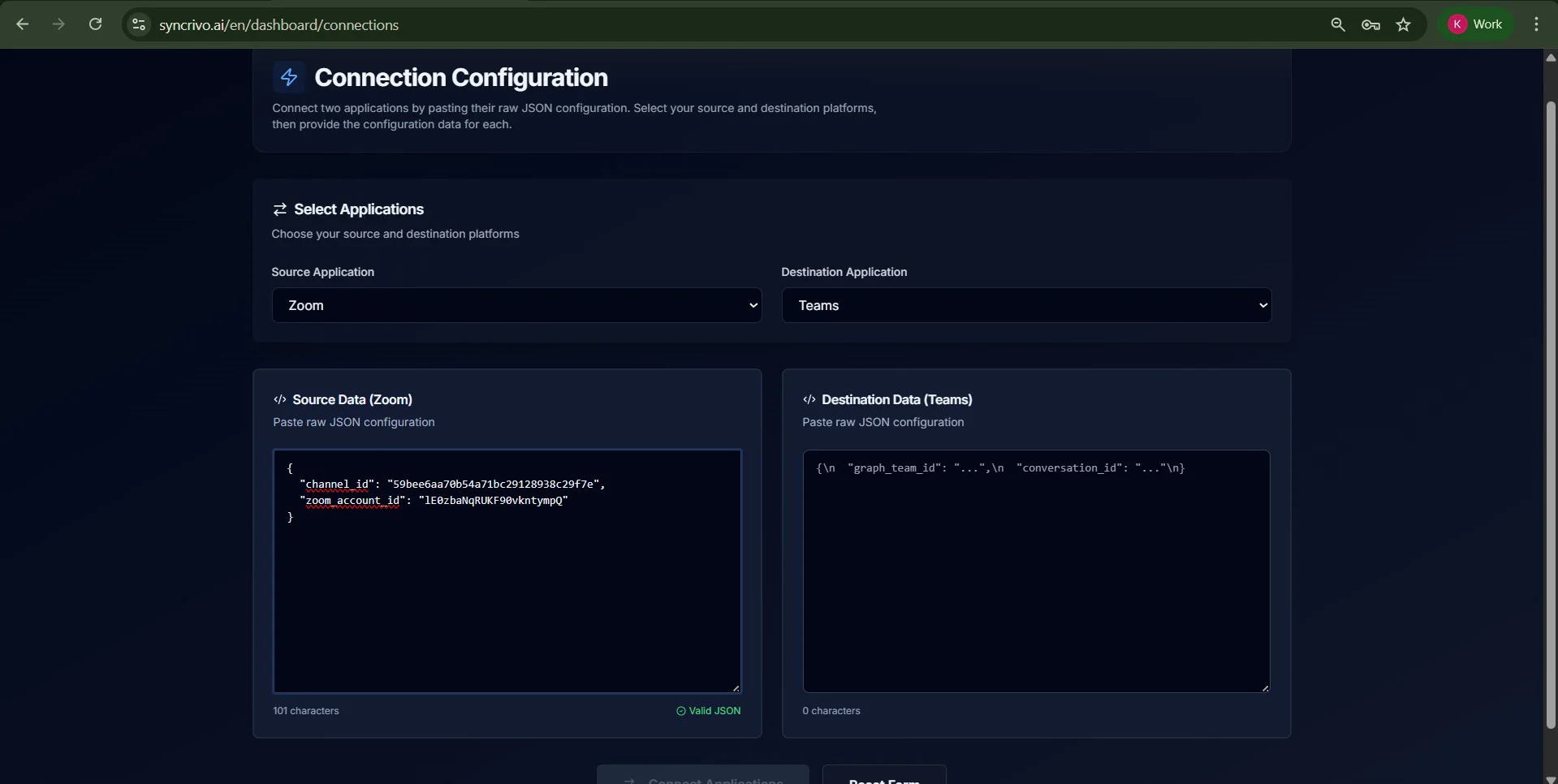The width and height of the screenshot is (1558, 784).
Task: Click the Source Data textarea resize handle
Action: tap(736, 687)
